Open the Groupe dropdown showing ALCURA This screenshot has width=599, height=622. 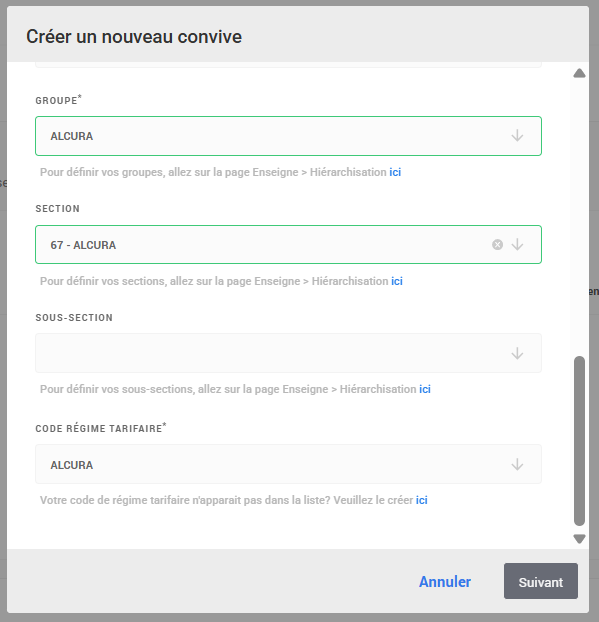click(288, 136)
